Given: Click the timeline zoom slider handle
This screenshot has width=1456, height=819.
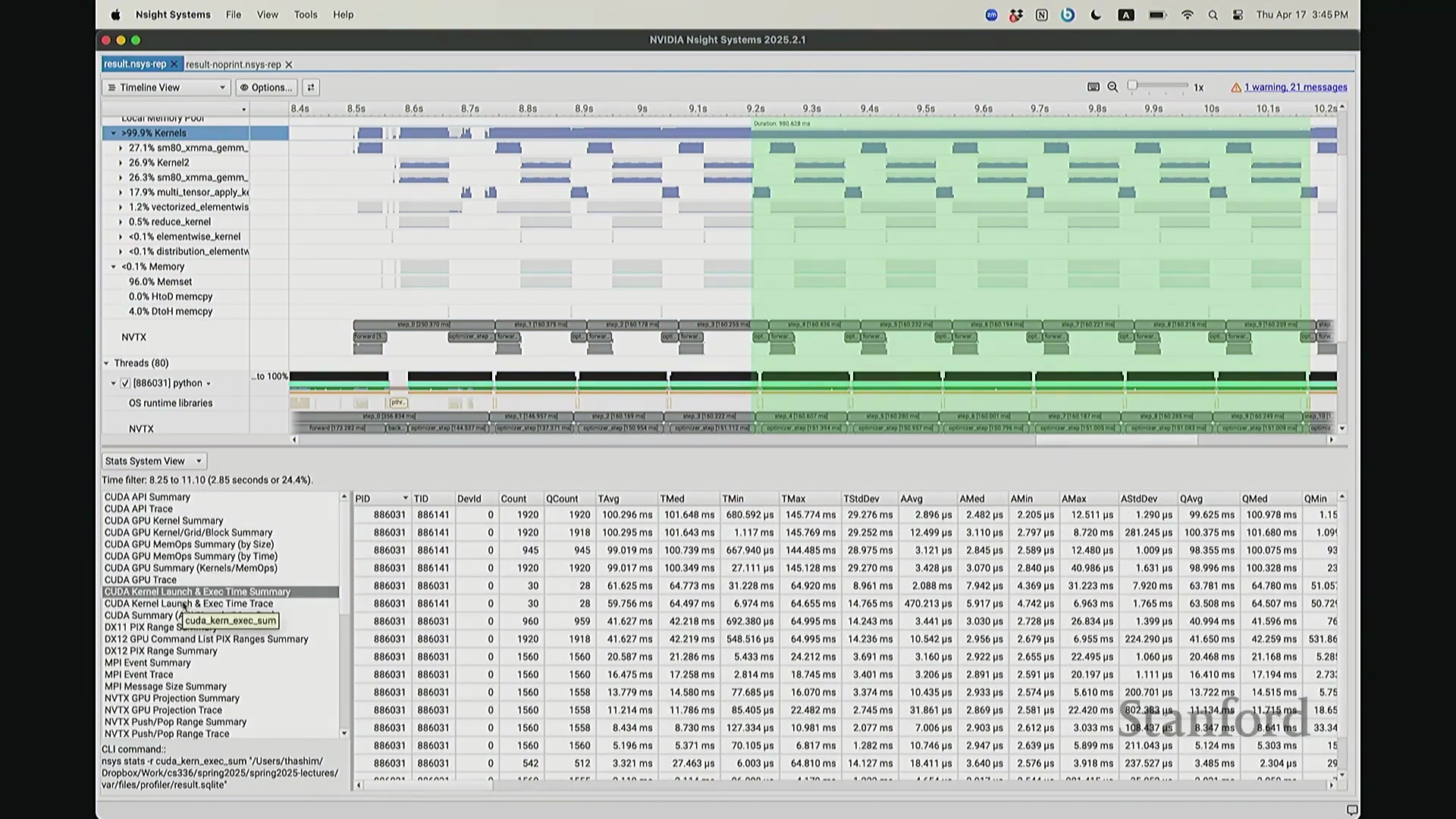Looking at the screenshot, I should tap(1132, 86).
